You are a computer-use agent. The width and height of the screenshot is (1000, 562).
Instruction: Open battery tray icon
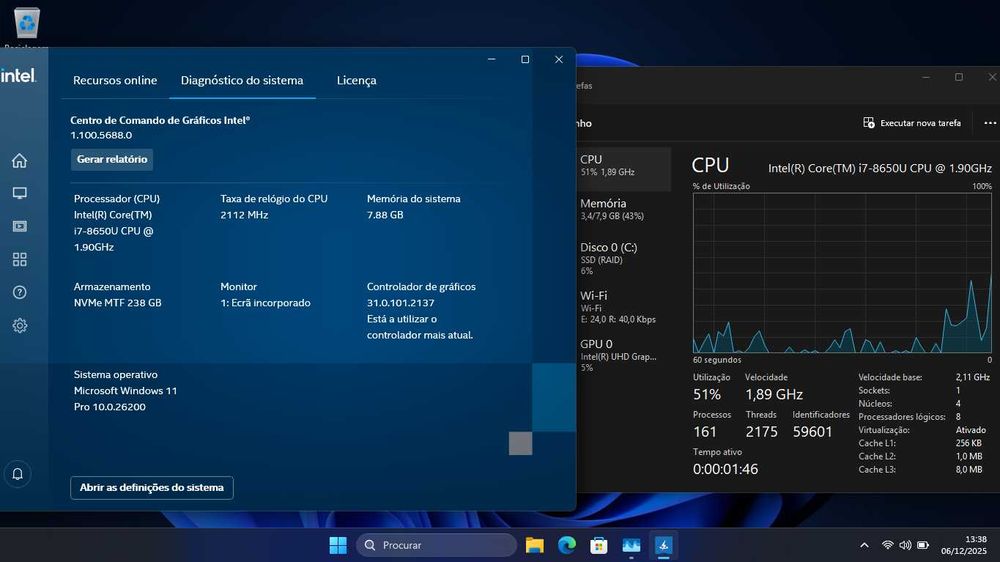click(x=923, y=545)
